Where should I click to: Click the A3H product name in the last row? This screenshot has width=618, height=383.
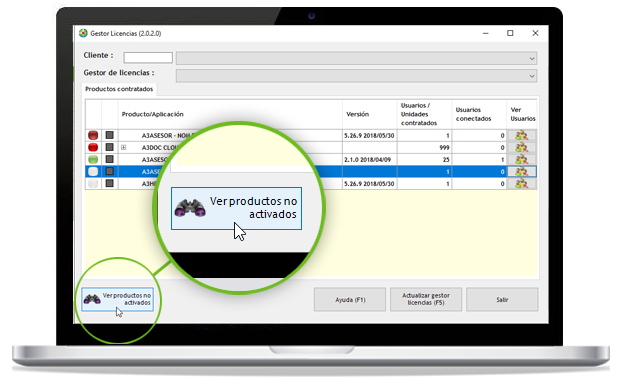149,184
